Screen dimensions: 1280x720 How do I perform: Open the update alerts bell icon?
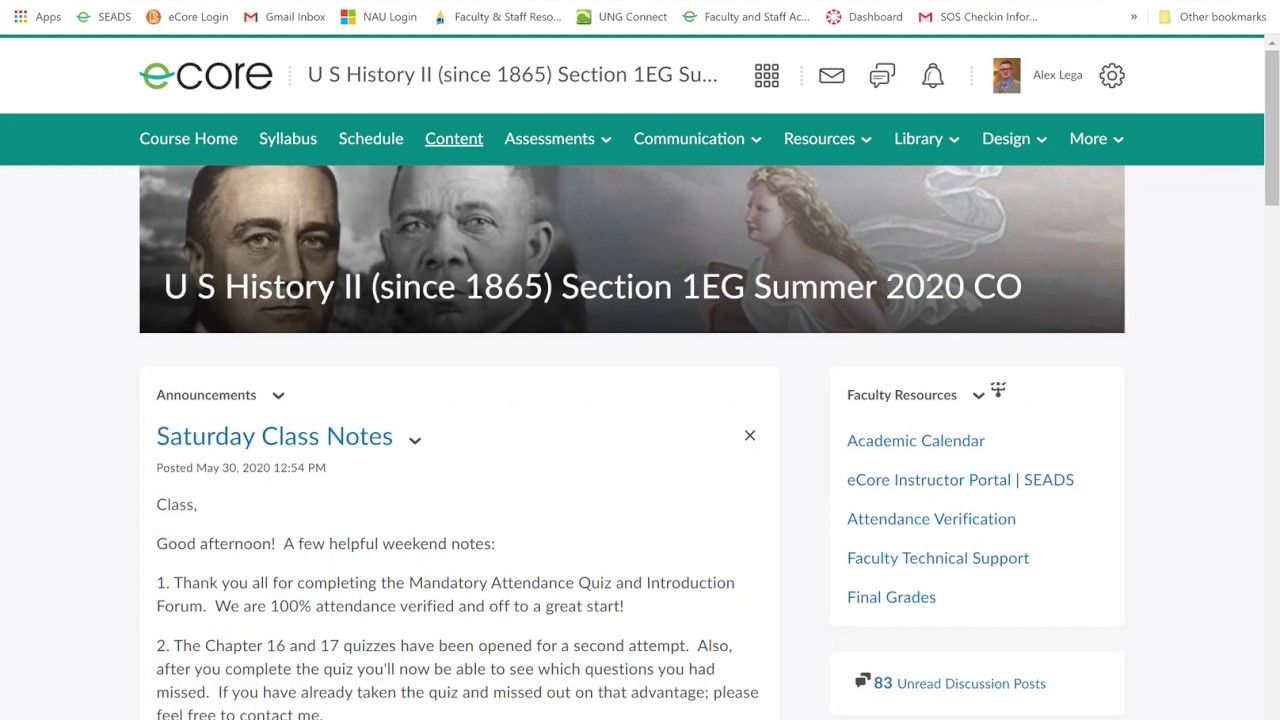(932, 76)
